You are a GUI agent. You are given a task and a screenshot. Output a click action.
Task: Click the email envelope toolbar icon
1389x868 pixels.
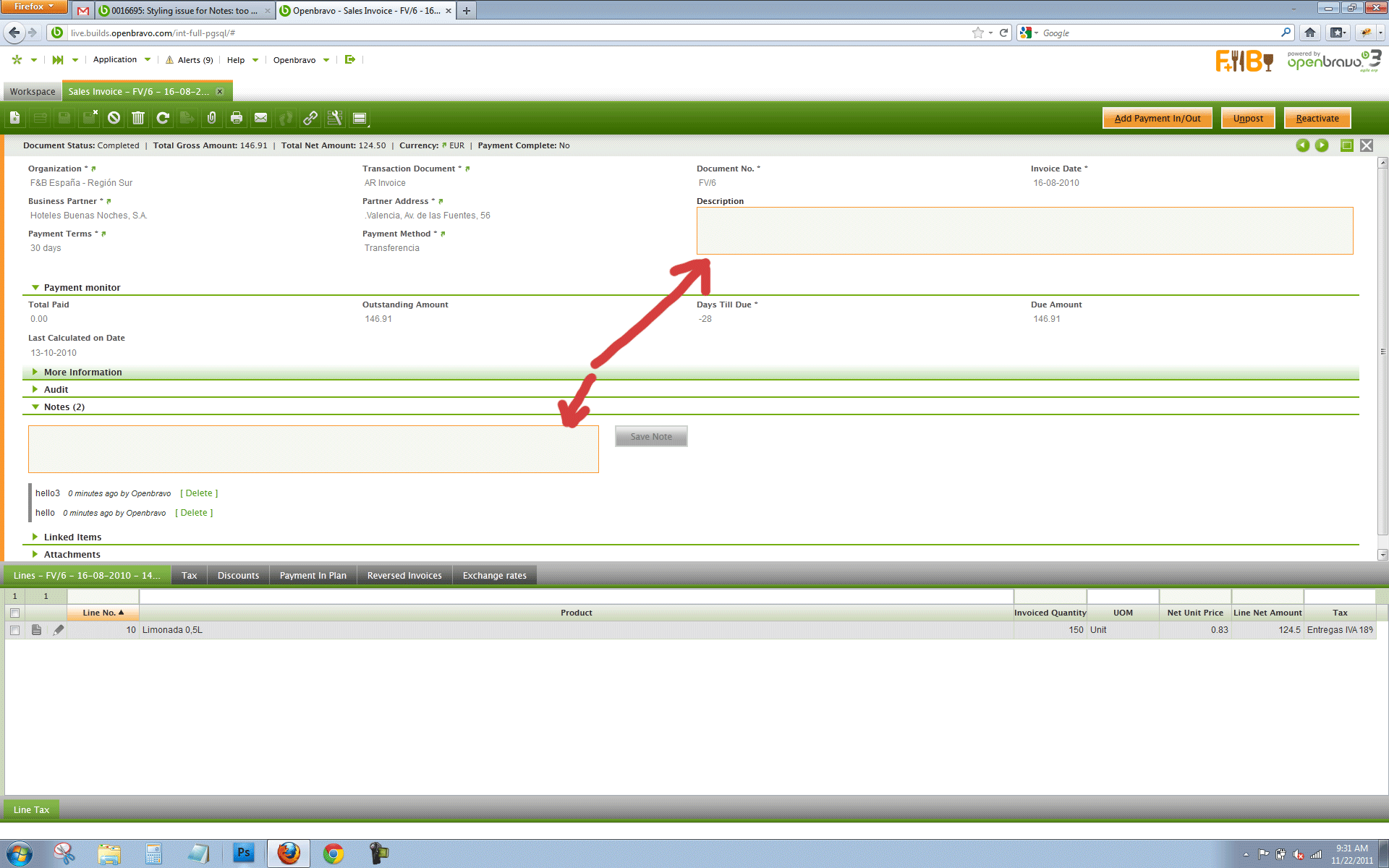[x=261, y=118]
